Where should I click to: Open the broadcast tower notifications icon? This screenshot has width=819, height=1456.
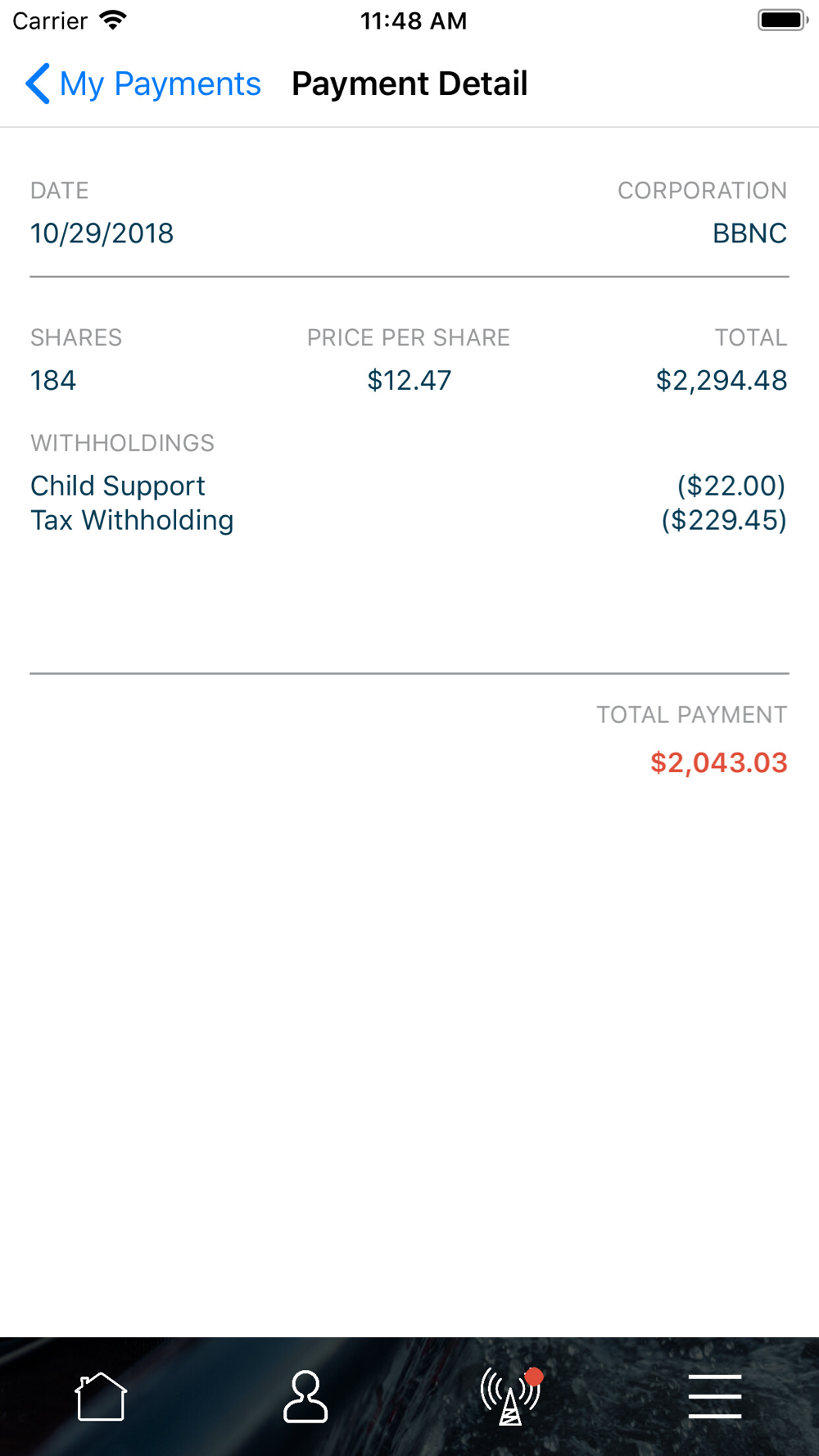tap(512, 1396)
